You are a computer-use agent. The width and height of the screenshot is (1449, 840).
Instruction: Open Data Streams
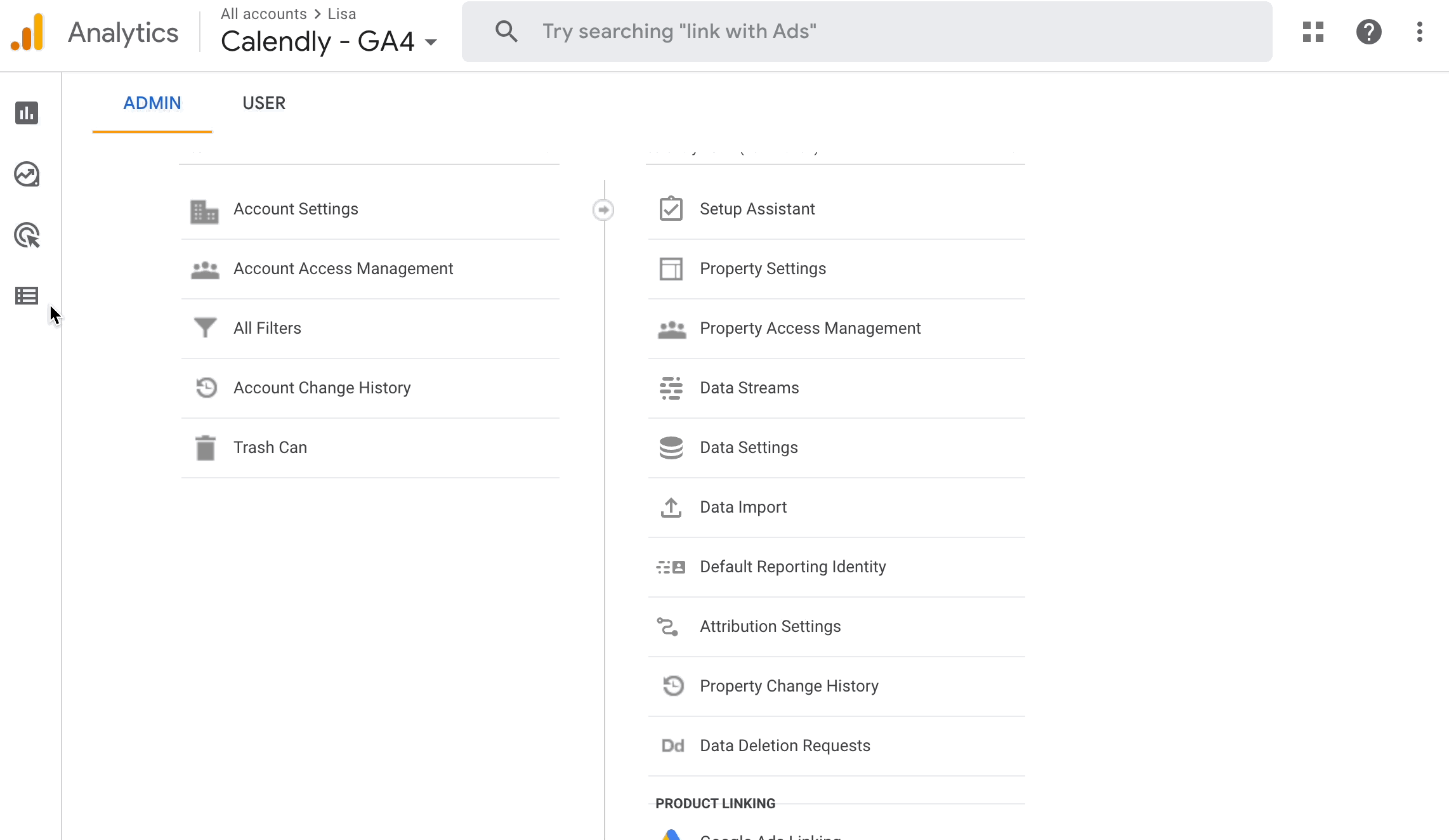[749, 388]
